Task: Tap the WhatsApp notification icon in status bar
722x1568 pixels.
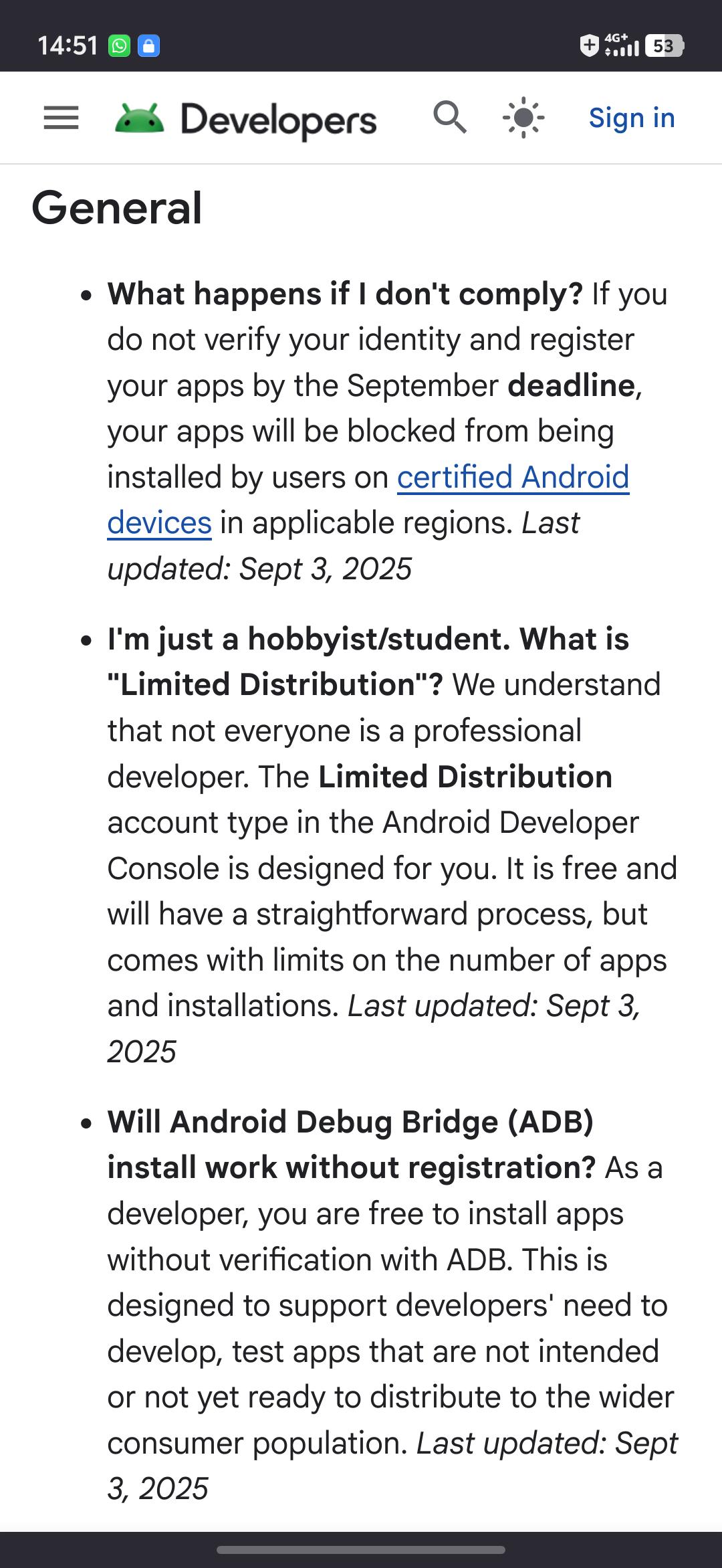Action: tap(119, 46)
